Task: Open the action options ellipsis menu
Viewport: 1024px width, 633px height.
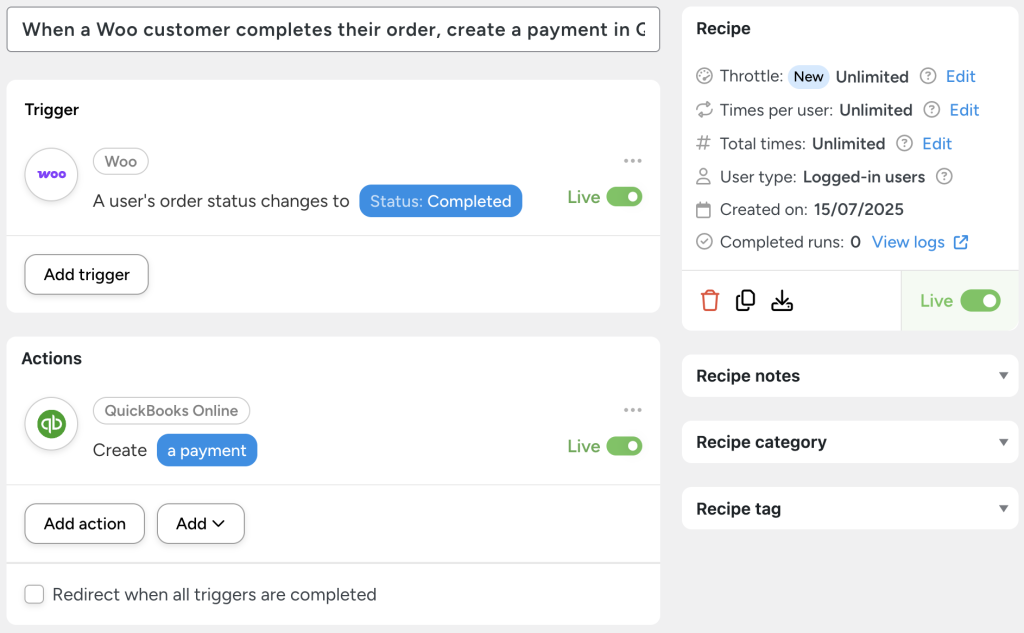Action: click(x=632, y=410)
